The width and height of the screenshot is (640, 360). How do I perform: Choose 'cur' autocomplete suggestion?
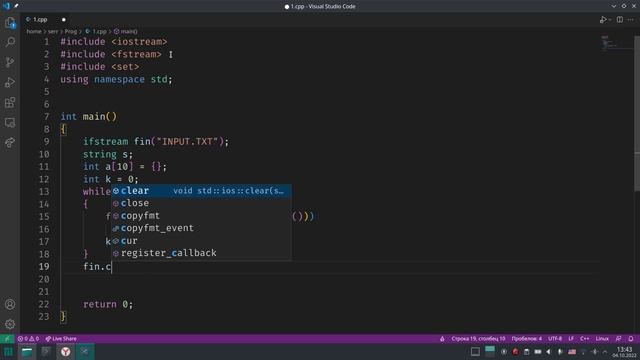pos(202,241)
